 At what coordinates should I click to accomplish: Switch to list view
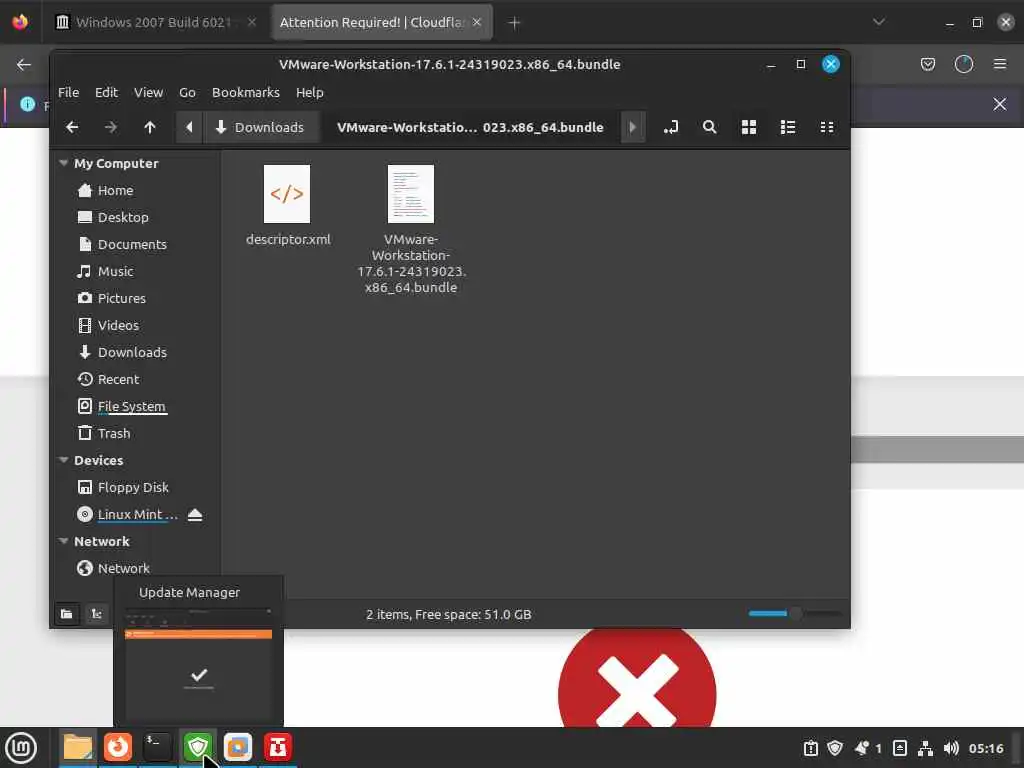788,127
